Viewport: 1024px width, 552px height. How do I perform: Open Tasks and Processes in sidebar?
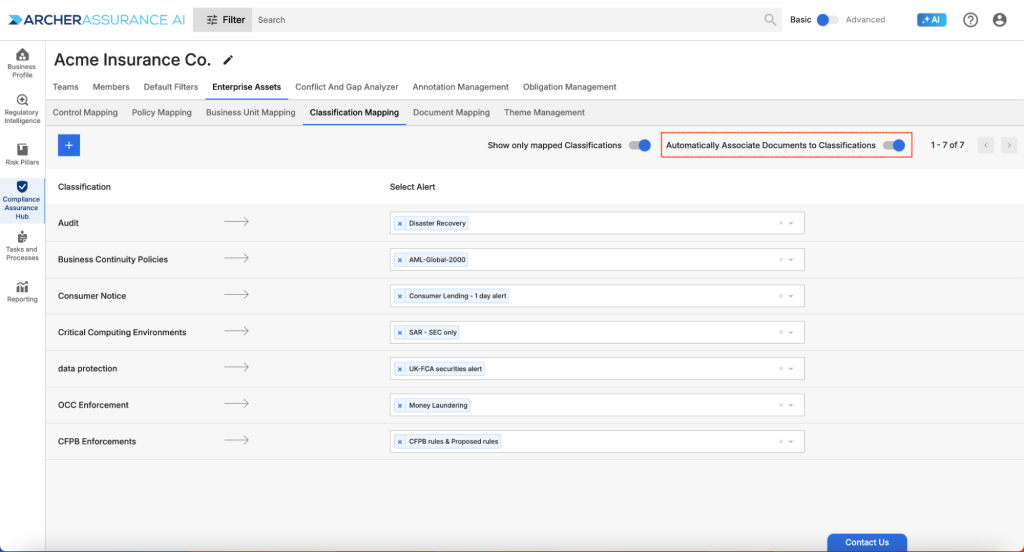22,246
